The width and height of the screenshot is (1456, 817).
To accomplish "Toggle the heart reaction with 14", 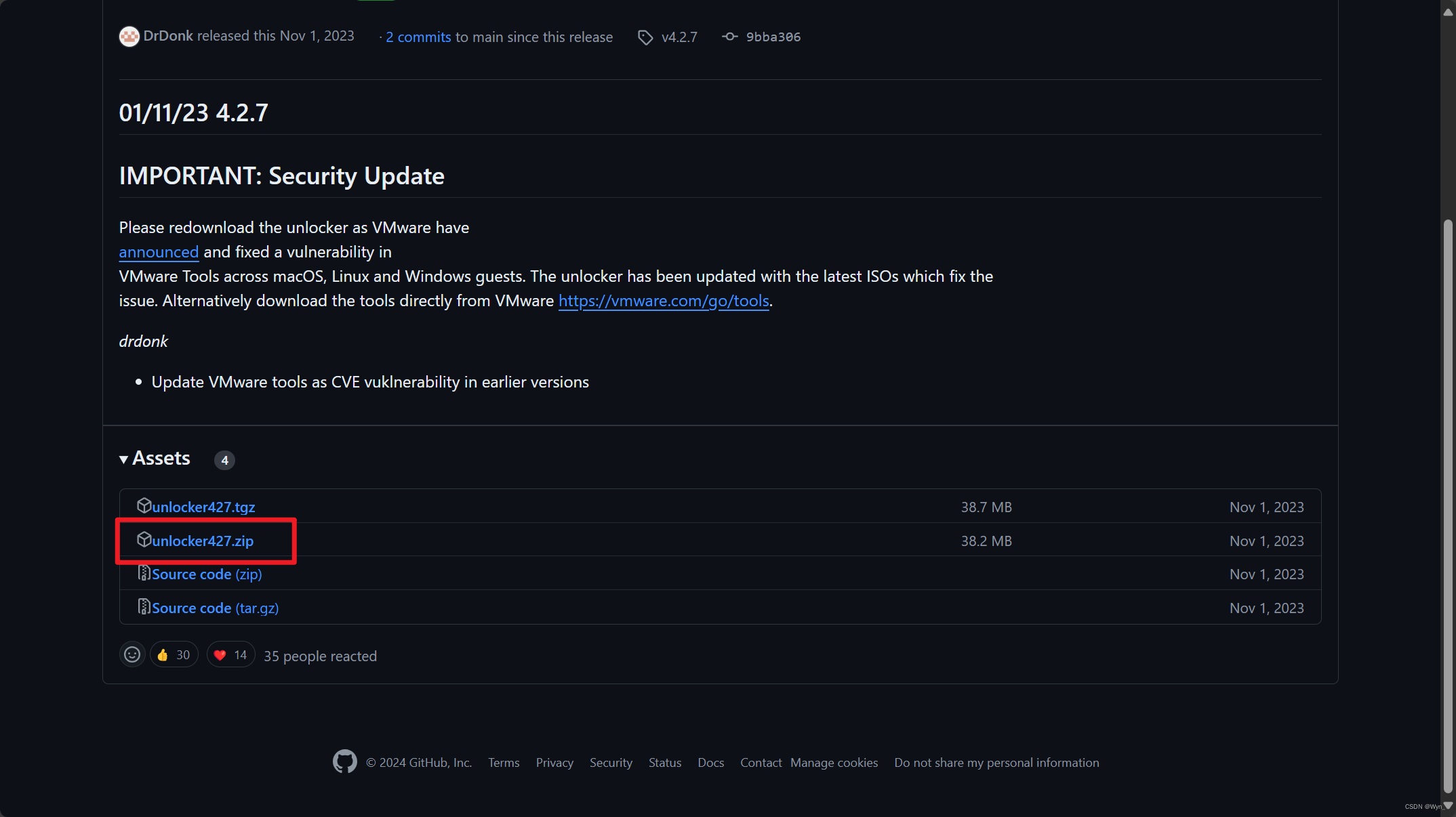I will 230,654.
